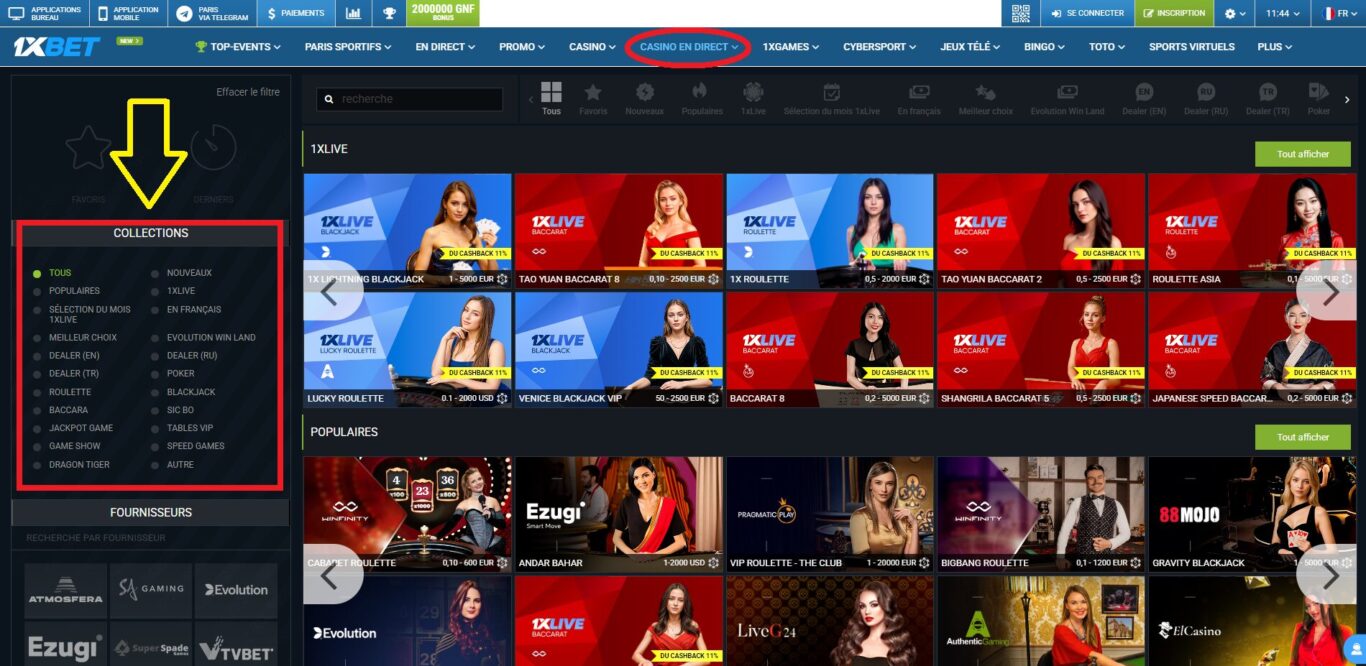This screenshot has height=666, width=1366.
Task: Select the Game Show collection filter
Action: coord(75,446)
